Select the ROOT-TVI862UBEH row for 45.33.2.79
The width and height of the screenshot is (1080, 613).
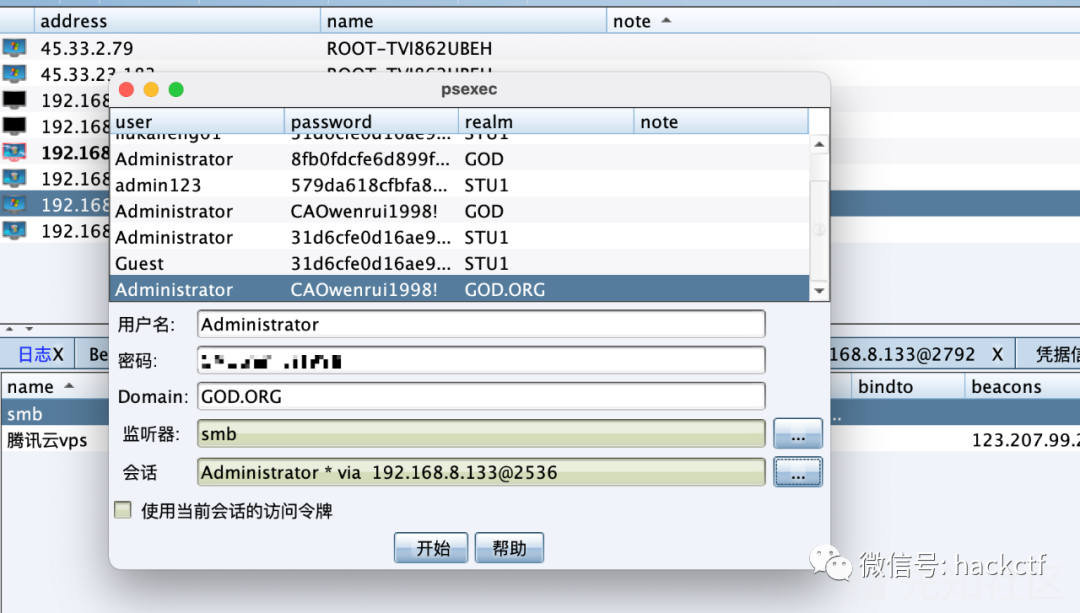pyautogui.click(x=540, y=48)
